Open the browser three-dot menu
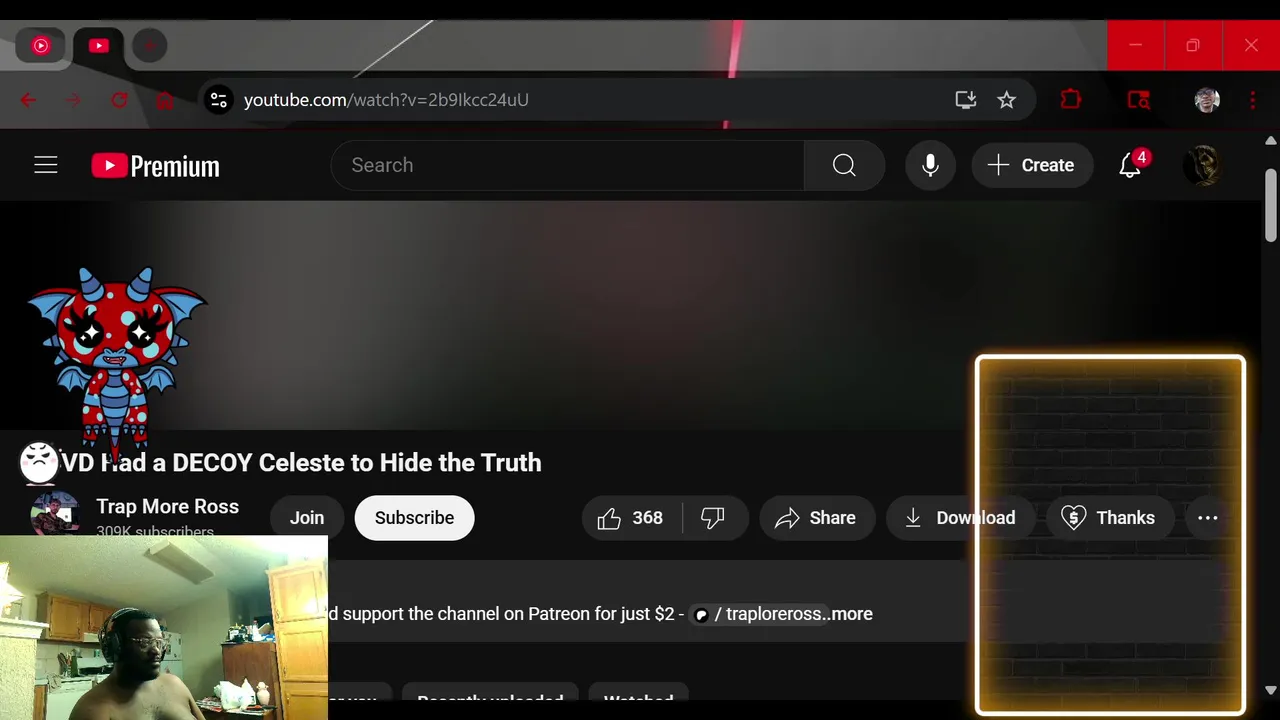The width and height of the screenshot is (1280, 720). pos(1252,100)
